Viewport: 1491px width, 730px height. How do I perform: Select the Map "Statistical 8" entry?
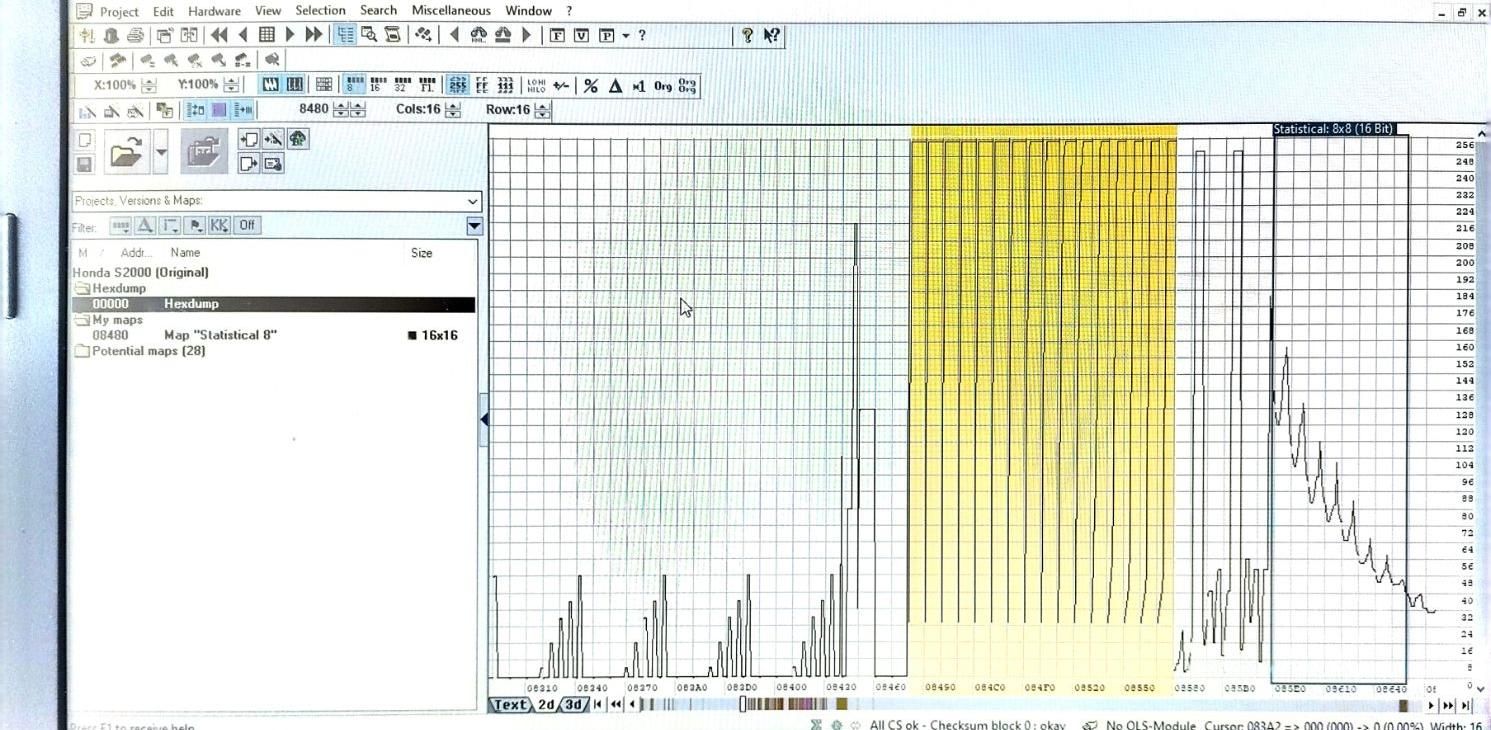click(220, 335)
